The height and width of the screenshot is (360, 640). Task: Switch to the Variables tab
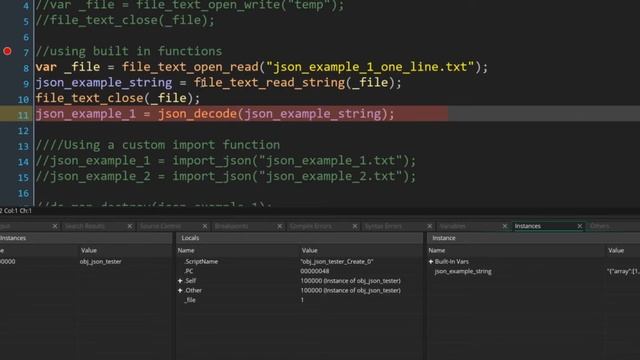coord(453,226)
